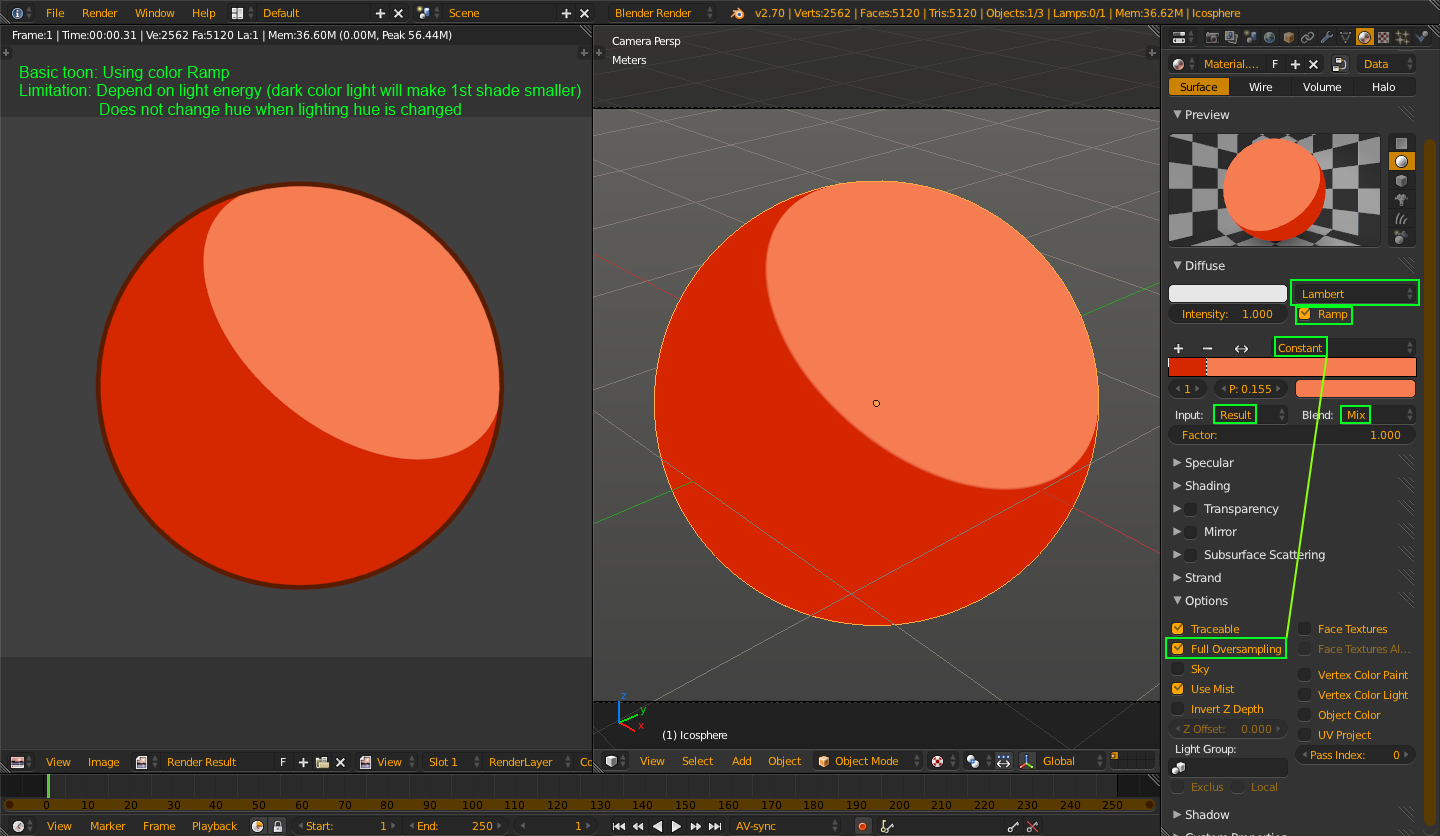This screenshot has width=1440, height=836.
Task: Set preview shape to hair strands
Action: coord(1401,219)
